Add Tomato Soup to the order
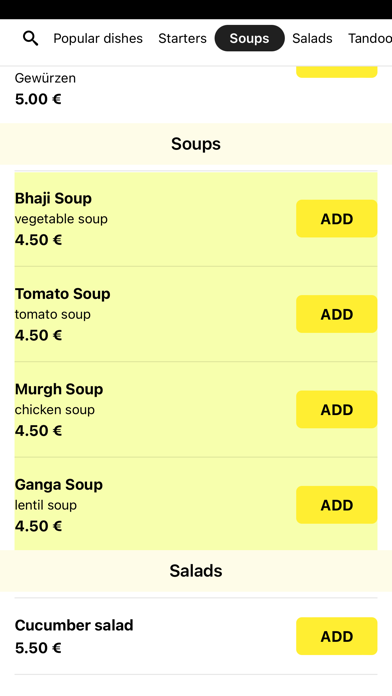The width and height of the screenshot is (392, 696). coord(337,314)
